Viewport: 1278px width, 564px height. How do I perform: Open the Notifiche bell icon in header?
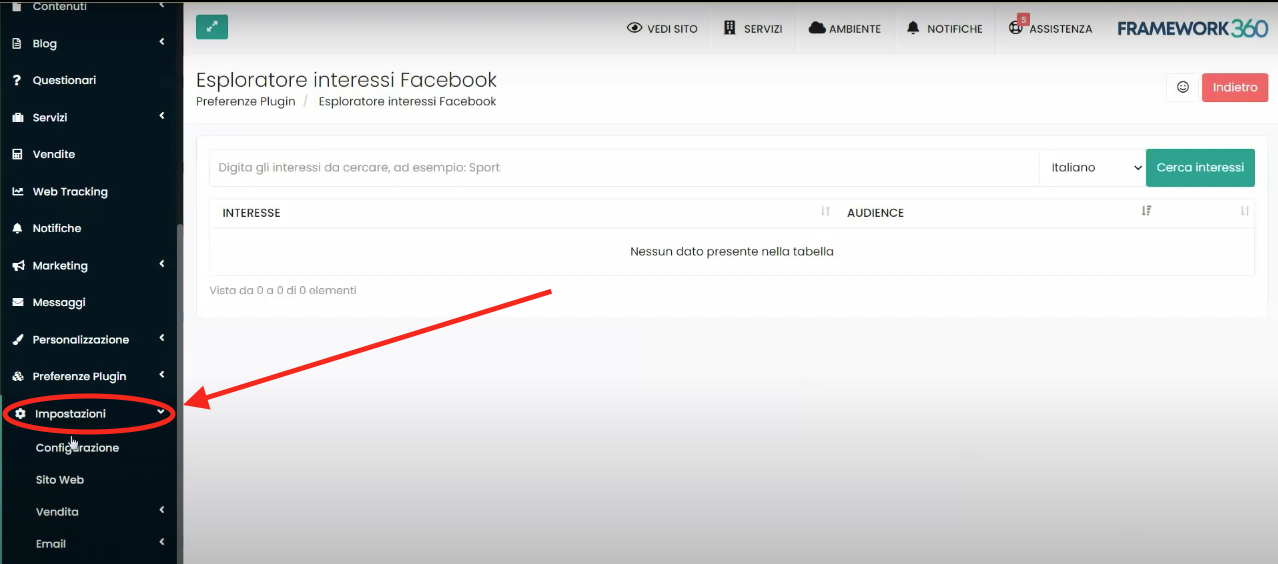click(913, 28)
